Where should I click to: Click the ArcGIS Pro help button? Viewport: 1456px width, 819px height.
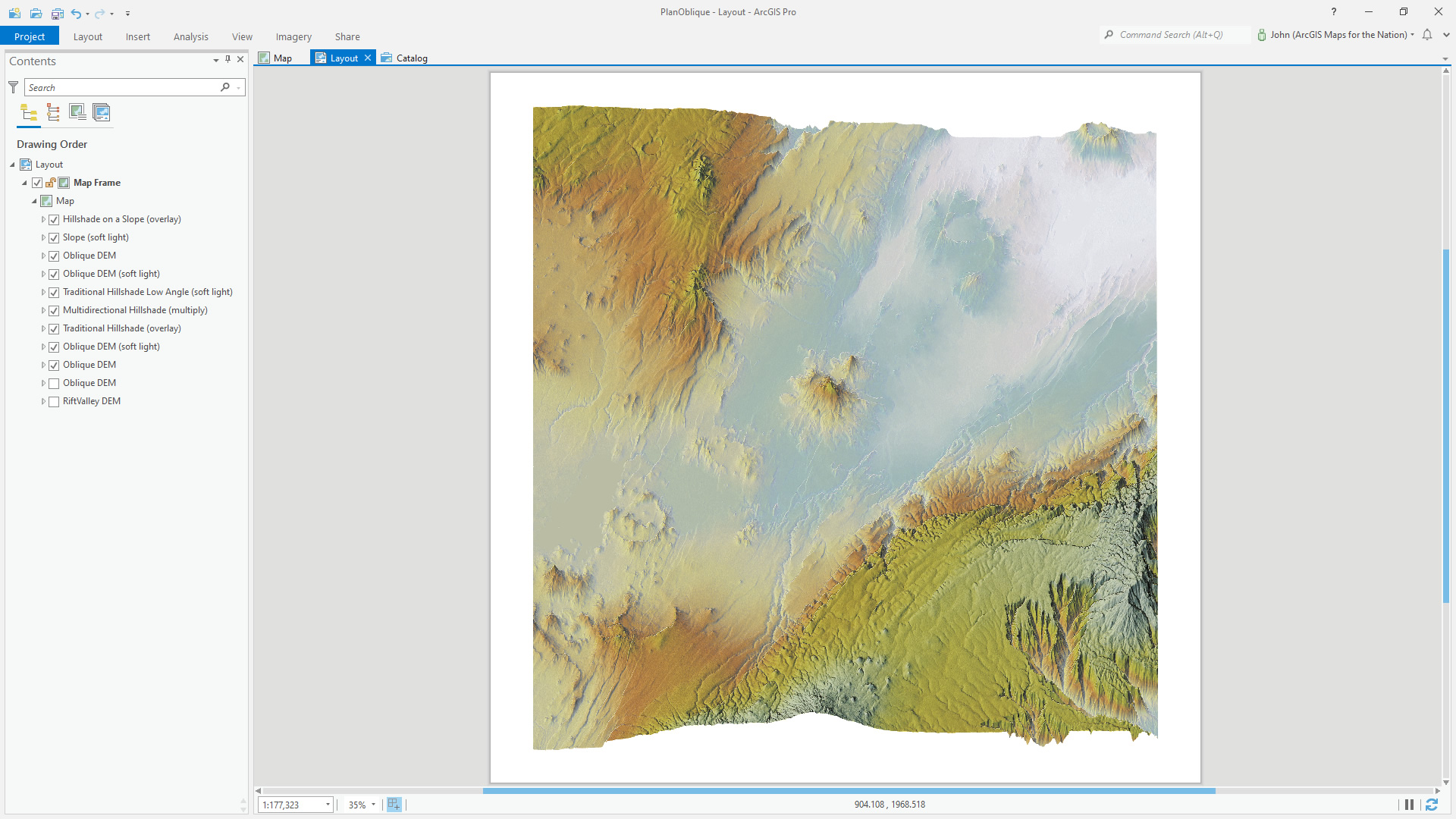(1333, 12)
